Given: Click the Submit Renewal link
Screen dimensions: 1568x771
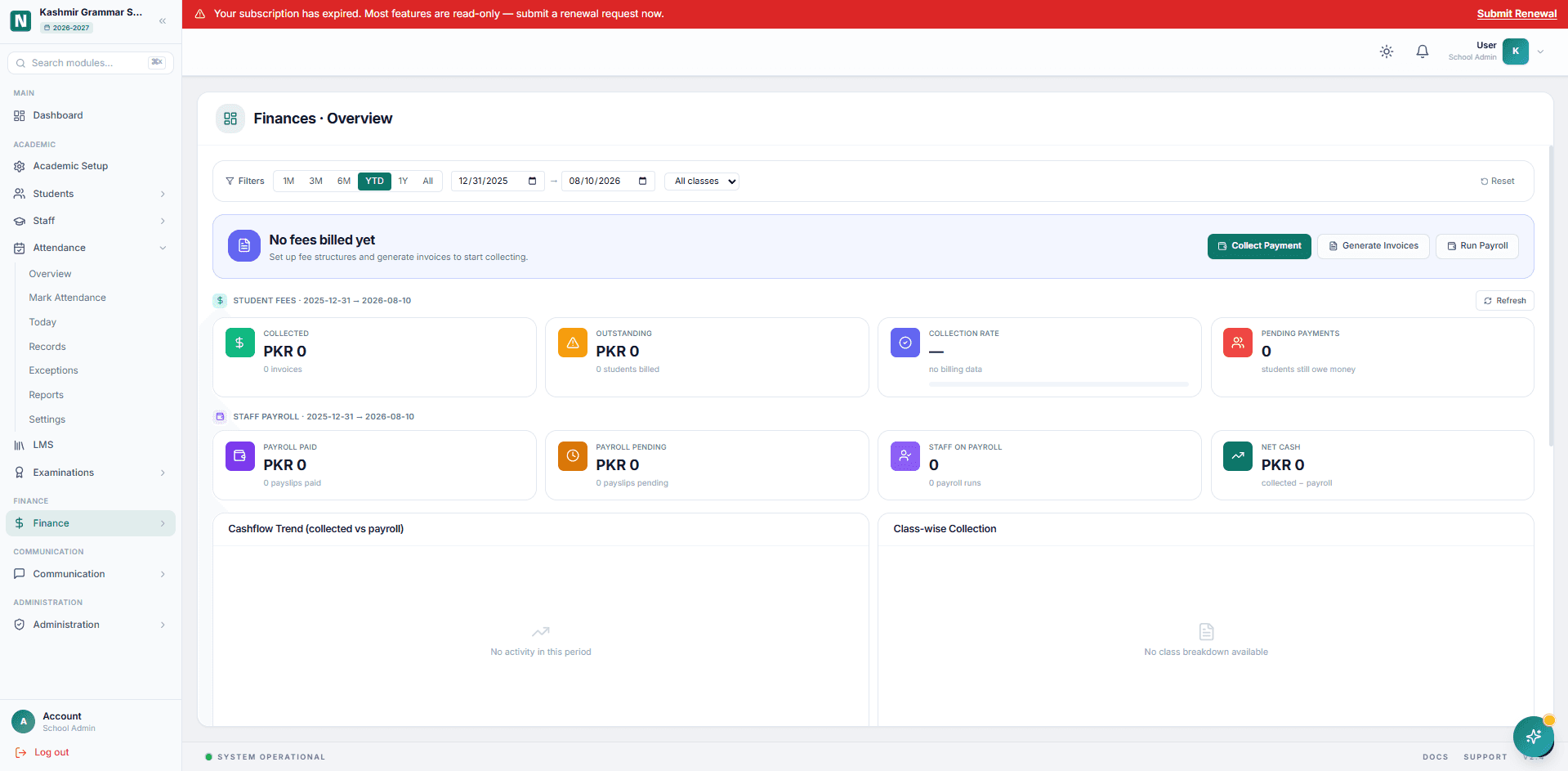Looking at the screenshot, I should tap(1517, 14).
